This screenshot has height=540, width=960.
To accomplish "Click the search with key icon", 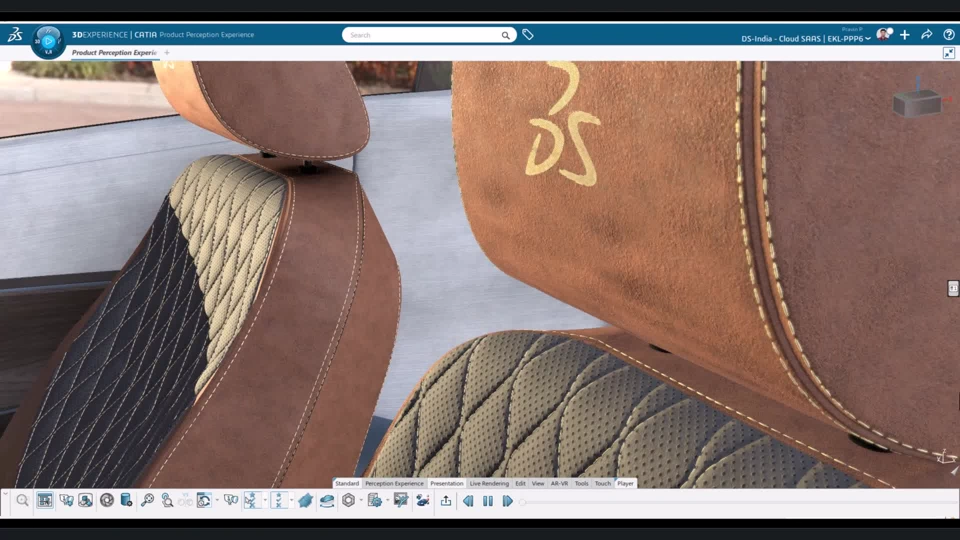I will (147, 501).
